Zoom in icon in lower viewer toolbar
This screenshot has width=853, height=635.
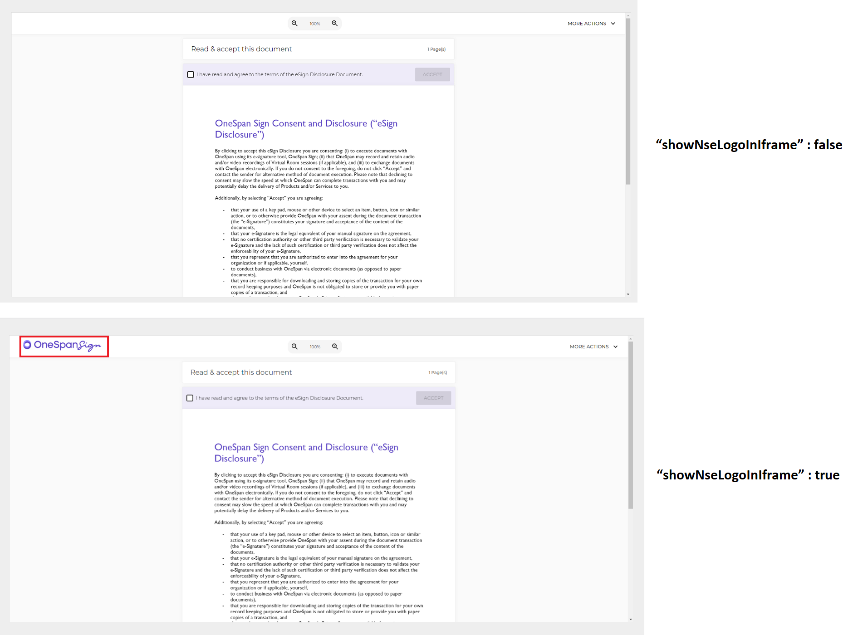[335, 346]
